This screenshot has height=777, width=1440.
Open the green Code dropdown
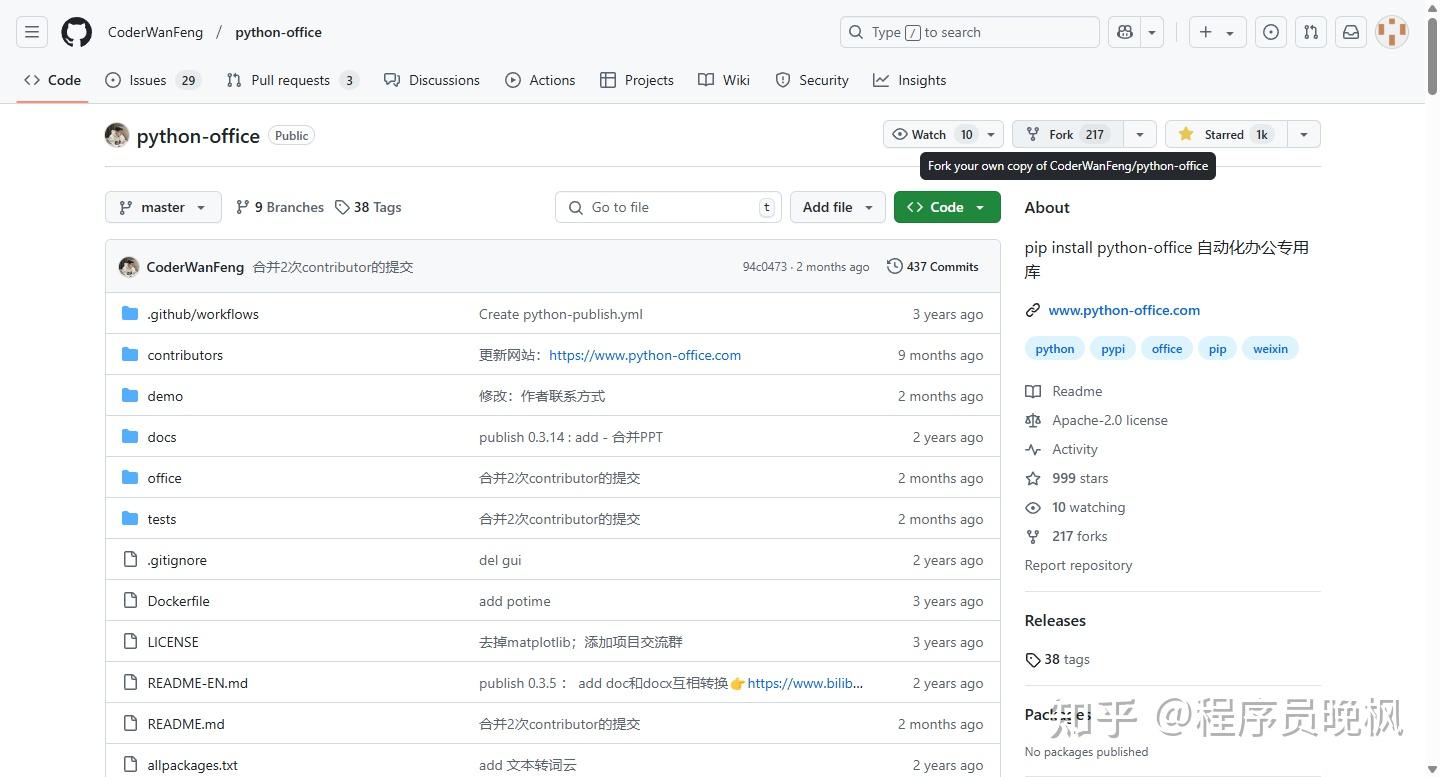(x=945, y=207)
